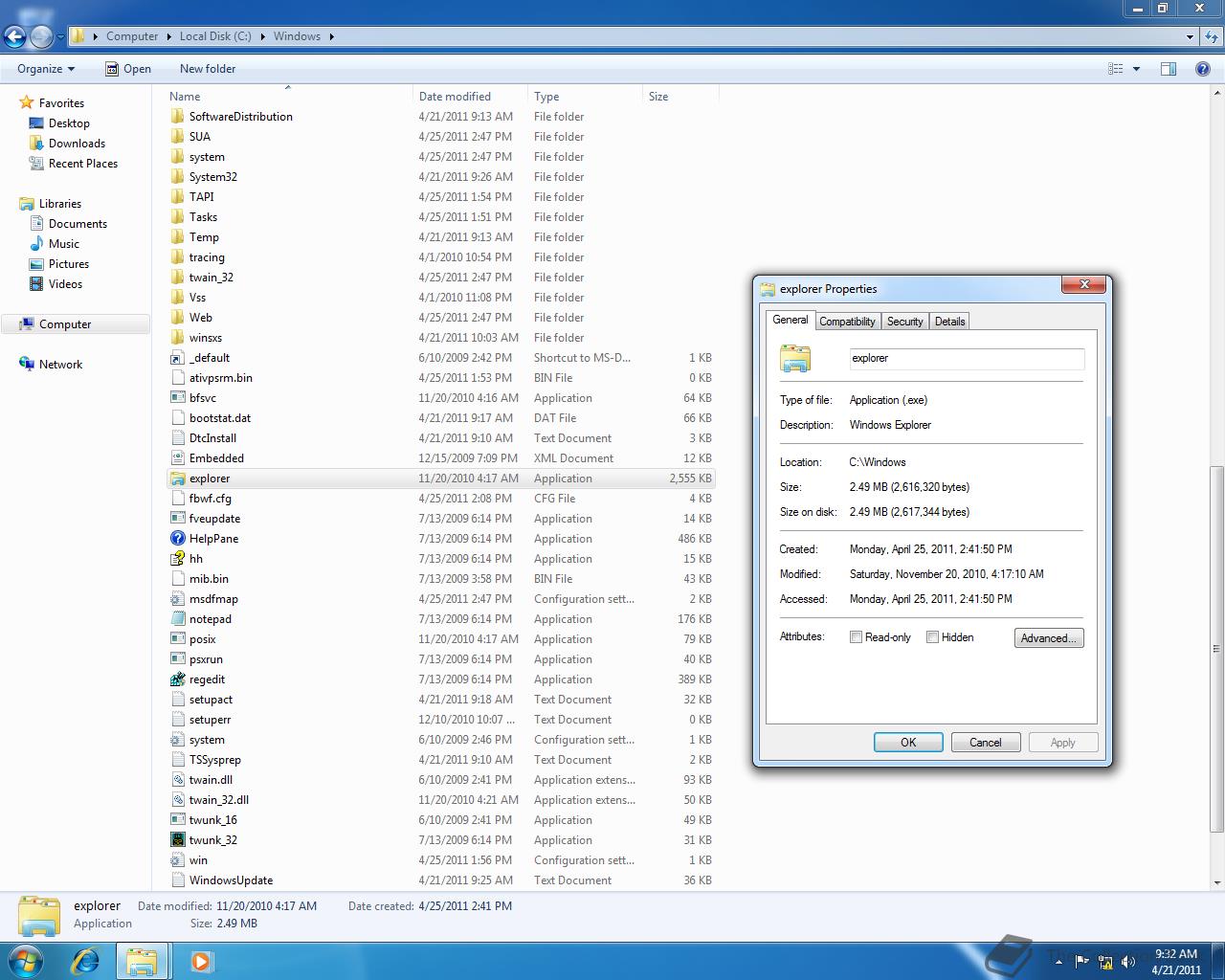Select the HelpPane file icon
Screen dimensions: 1225x980
[177, 539]
